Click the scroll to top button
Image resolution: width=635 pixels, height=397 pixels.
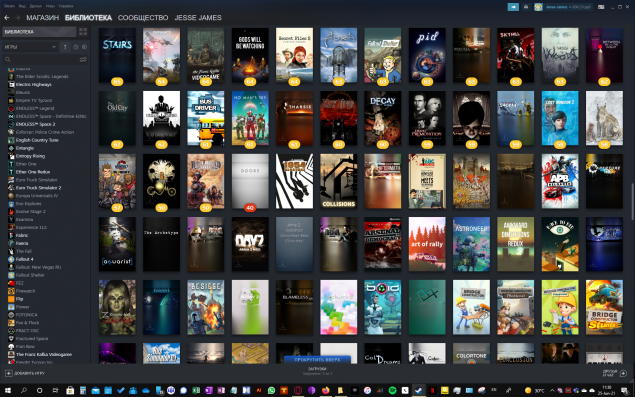tap(317, 359)
